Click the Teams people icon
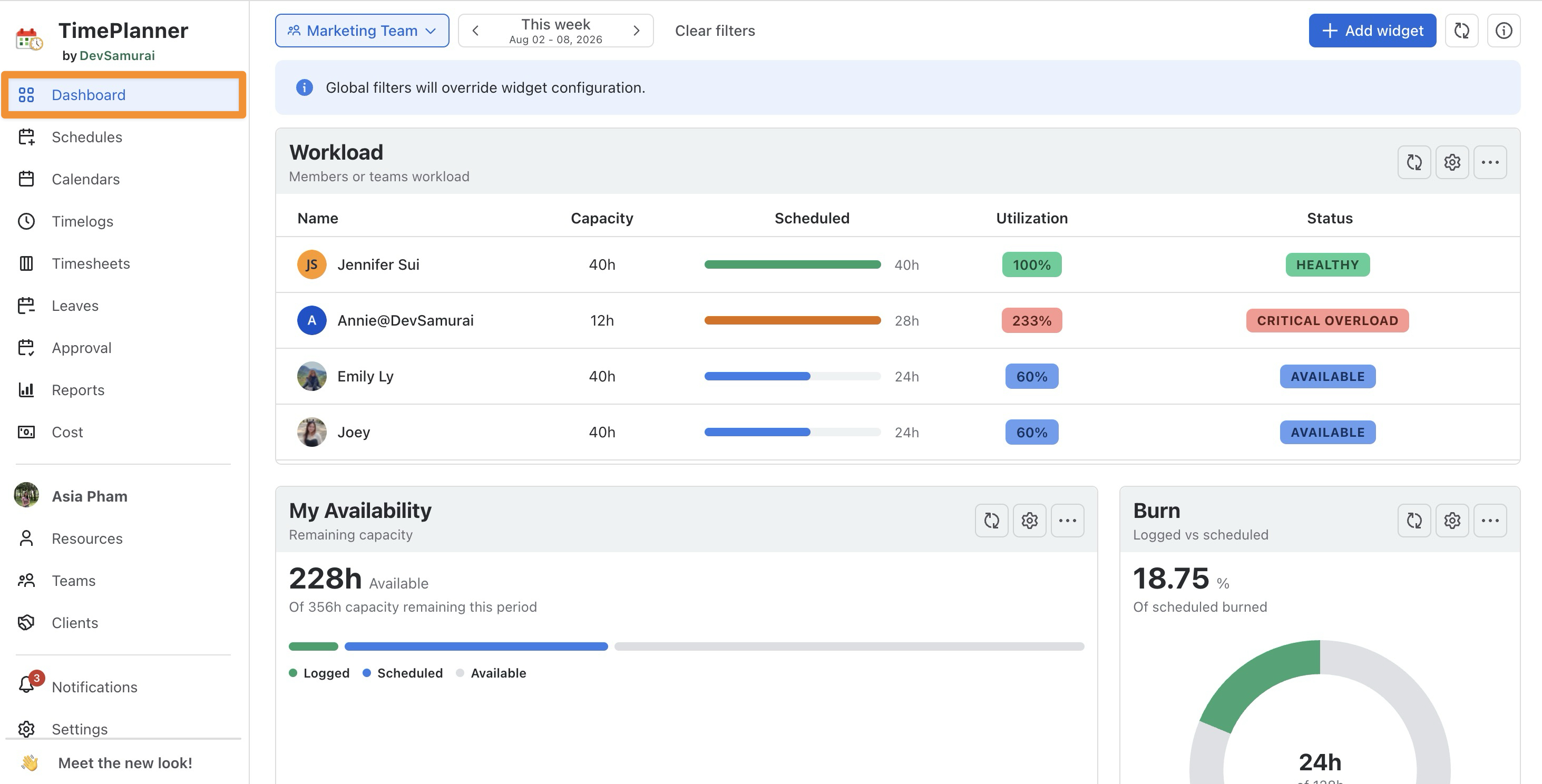This screenshot has width=1542, height=784. pyautogui.click(x=26, y=581)
